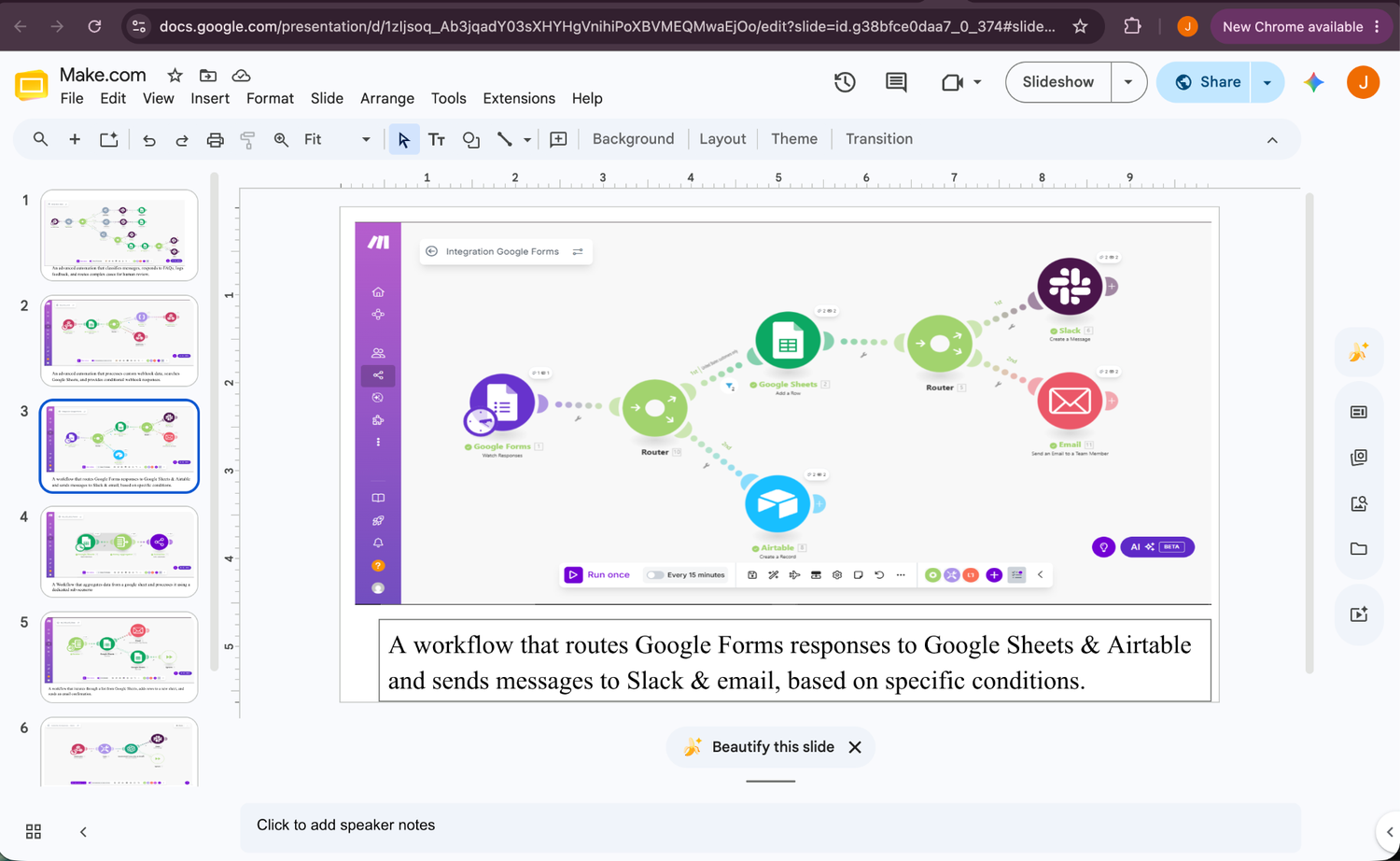Rename the Make.com presentation title

pos(103,75)
